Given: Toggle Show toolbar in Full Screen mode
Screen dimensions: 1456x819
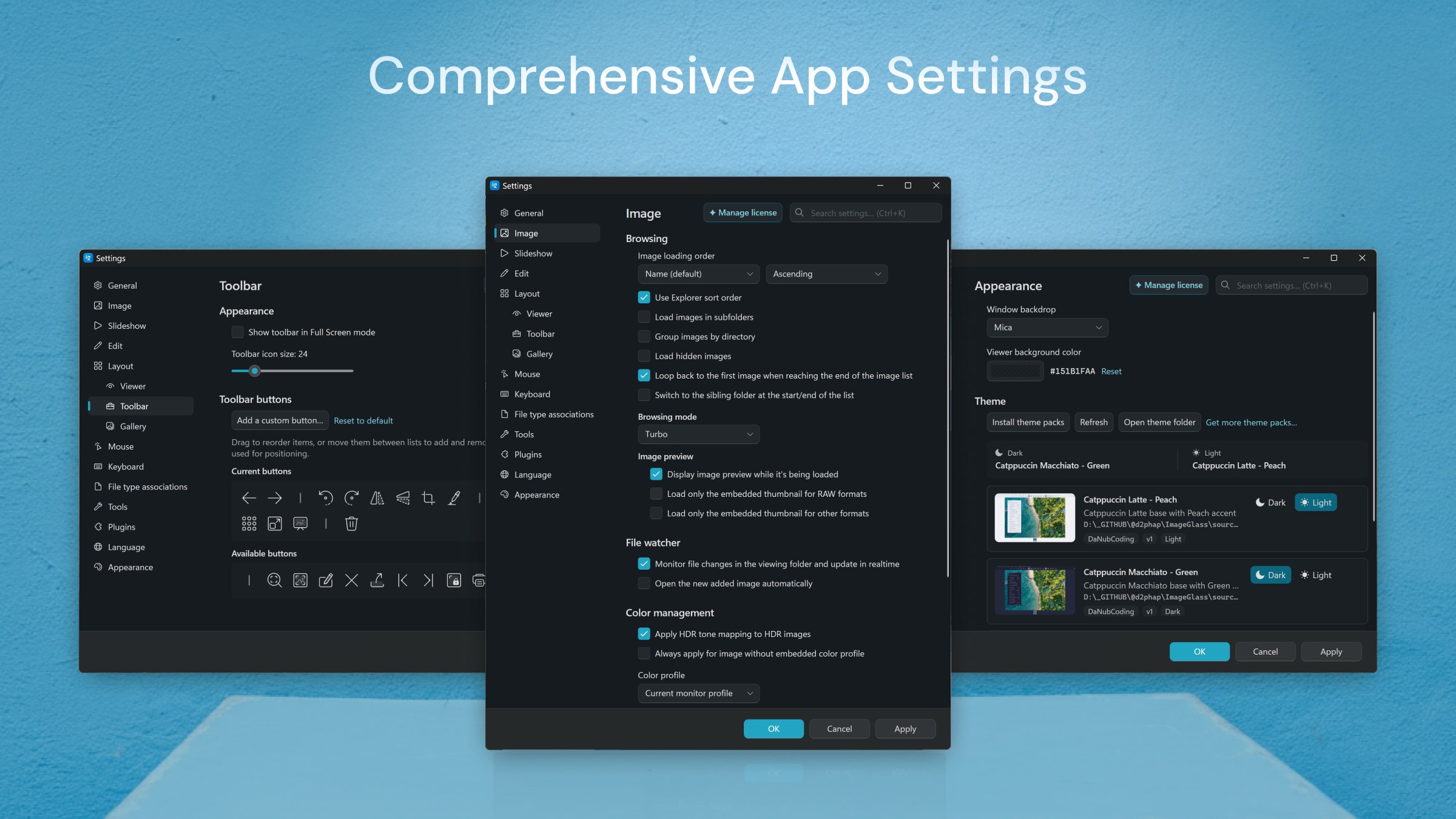Looking at the screenshot, I should click(237, 332).
